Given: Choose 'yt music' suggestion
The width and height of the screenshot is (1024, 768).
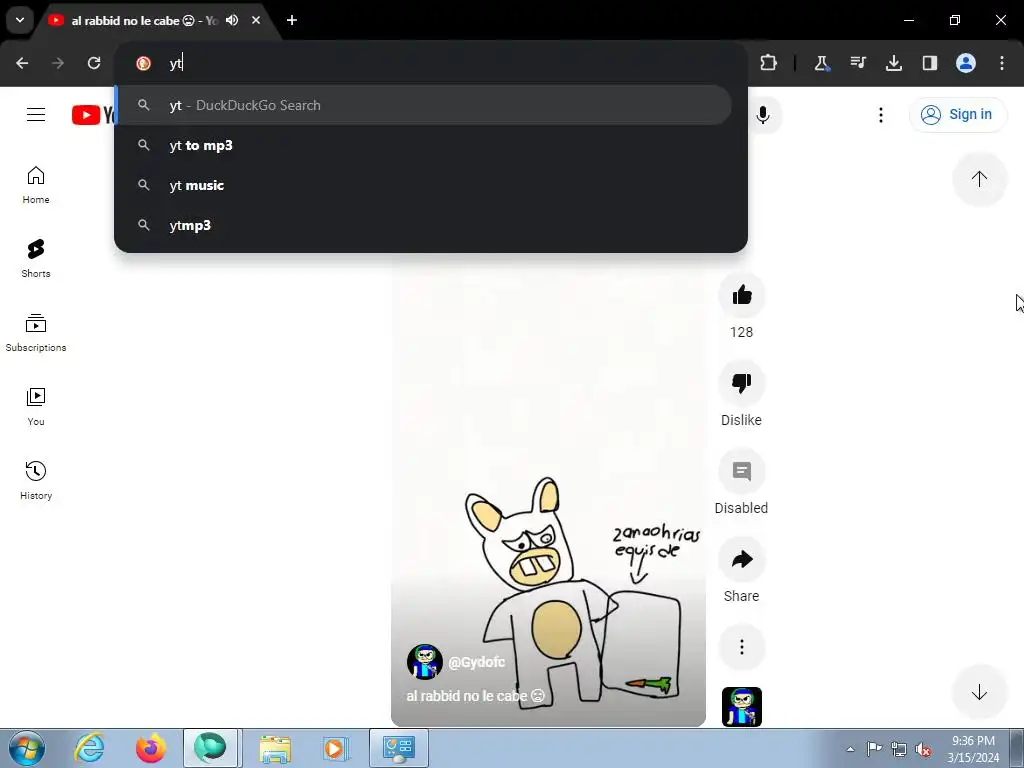Looking at the screenshot, I should 423,185.
